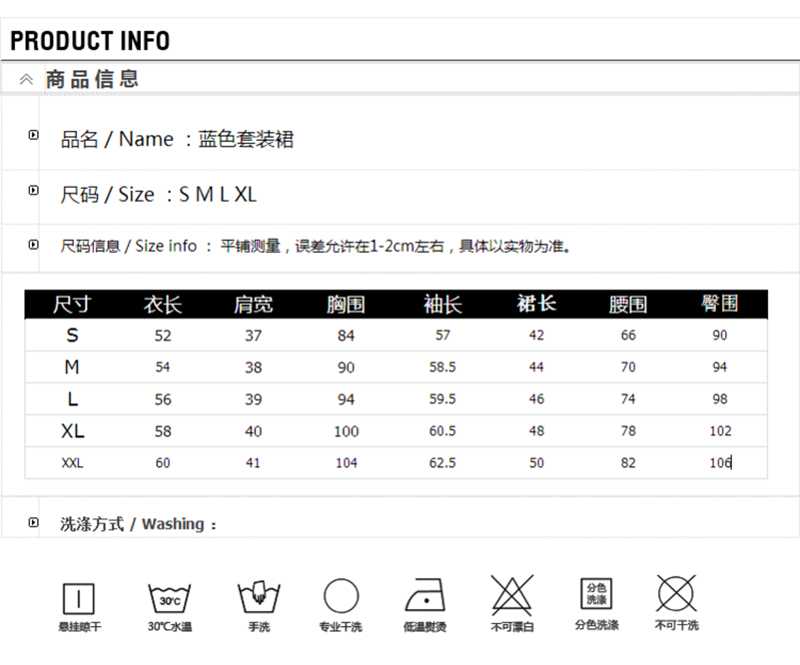Image resolution: width=800 pixels, height=665 pixels.
Task: Click the XL row 袖长 value 60.5
Action: click(x=442, y=431)
